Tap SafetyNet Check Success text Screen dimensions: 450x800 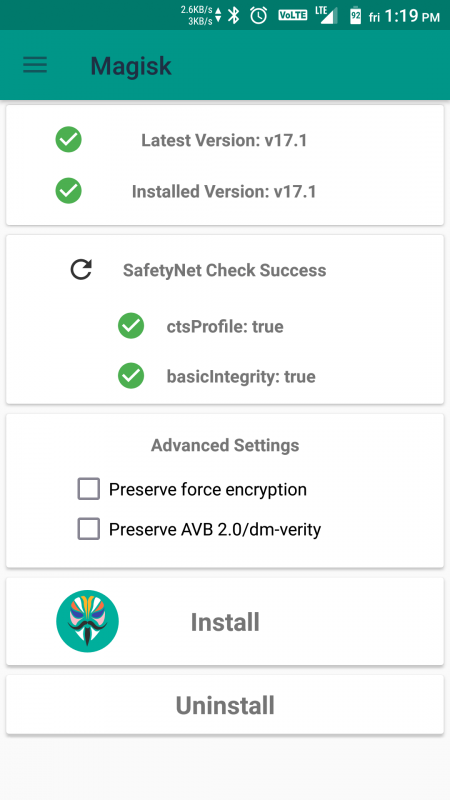224,270
